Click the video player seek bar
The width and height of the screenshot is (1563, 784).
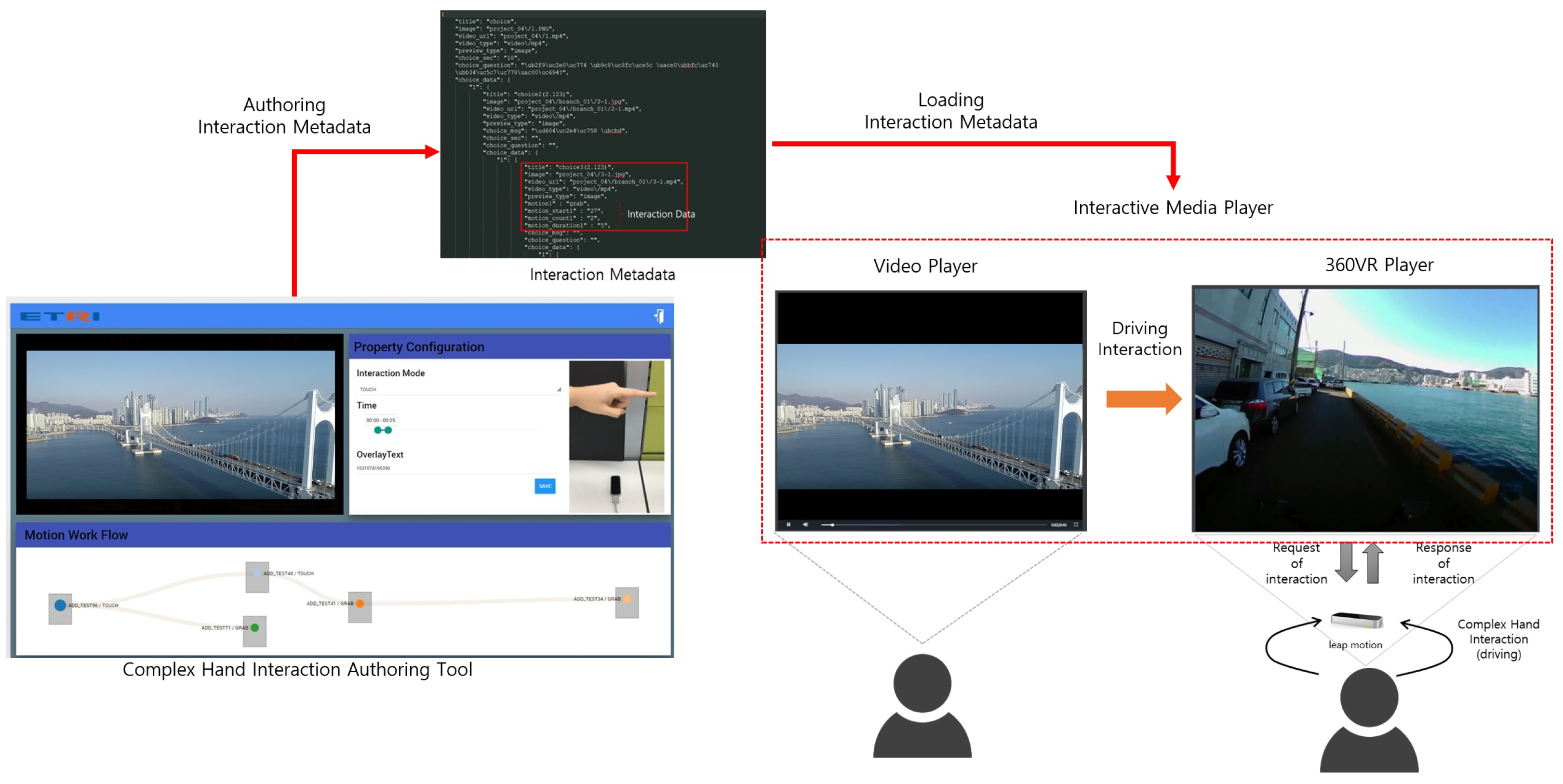tap(935, 524)
